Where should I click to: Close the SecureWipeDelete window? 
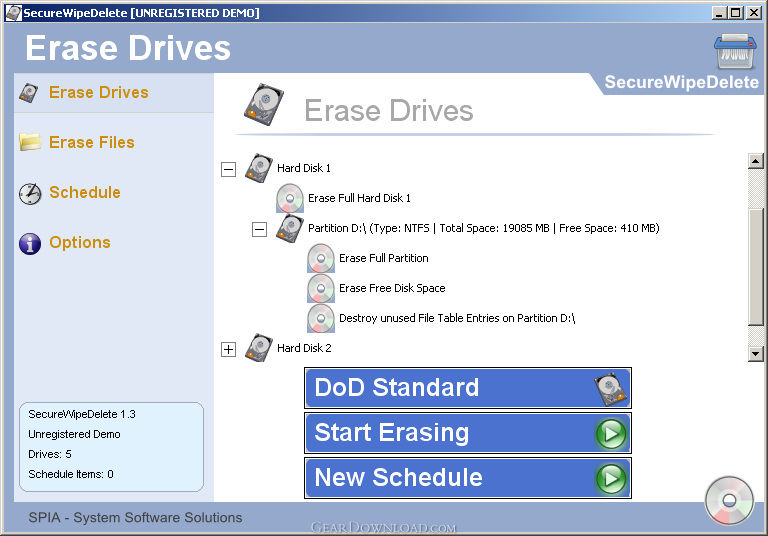(754, 13)
